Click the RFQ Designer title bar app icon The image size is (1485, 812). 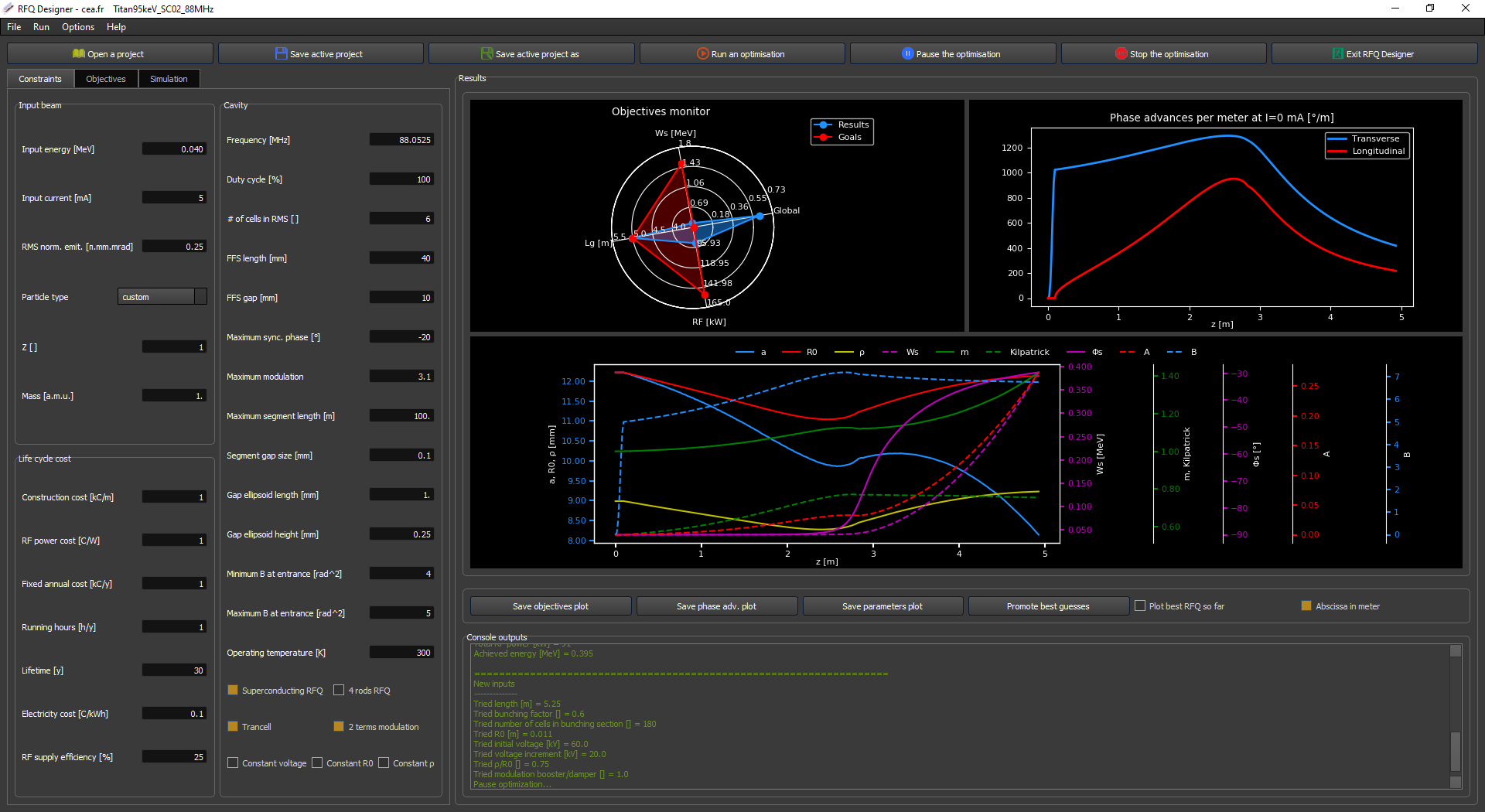pos(9,9)
